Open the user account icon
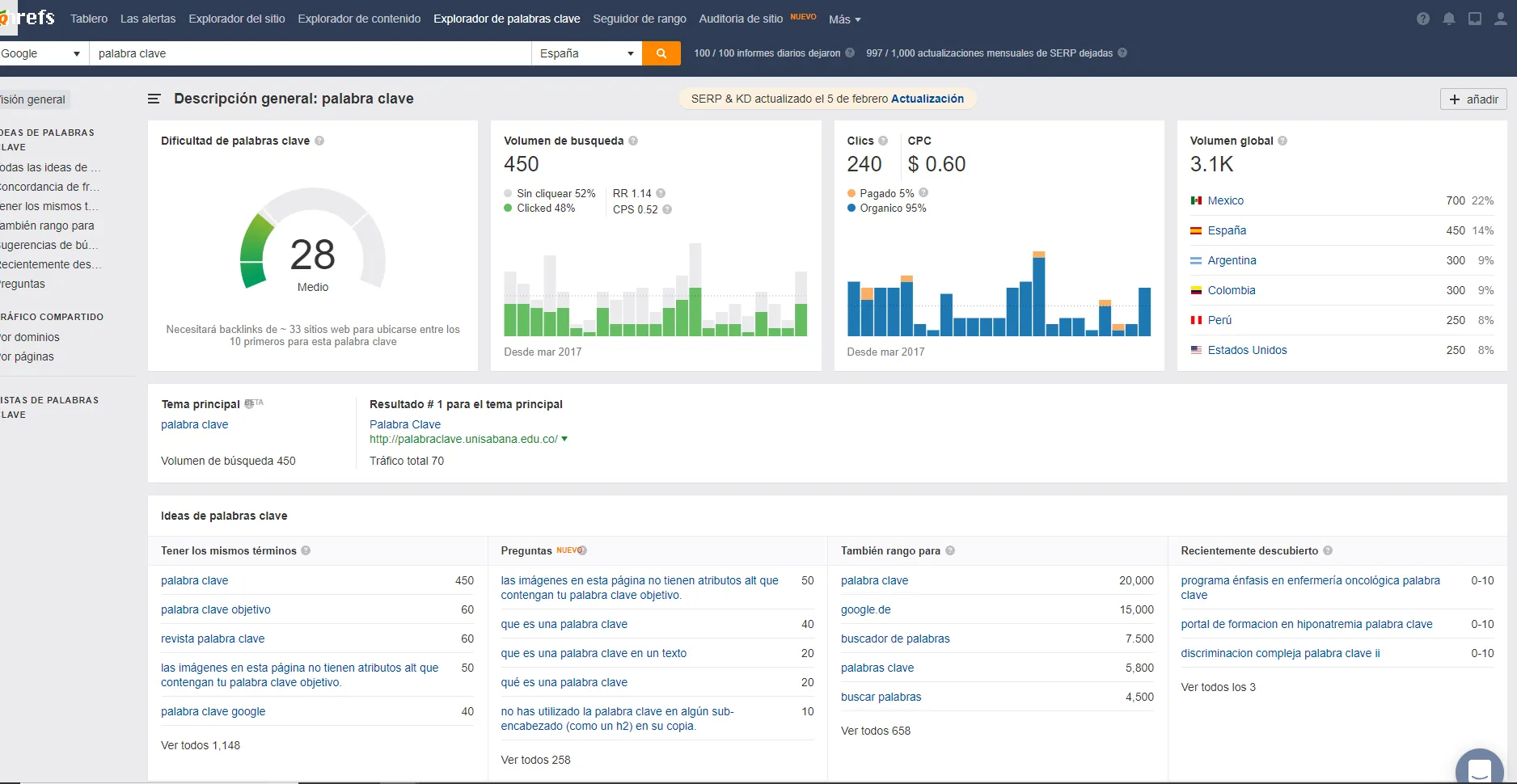 (1500, 19)
